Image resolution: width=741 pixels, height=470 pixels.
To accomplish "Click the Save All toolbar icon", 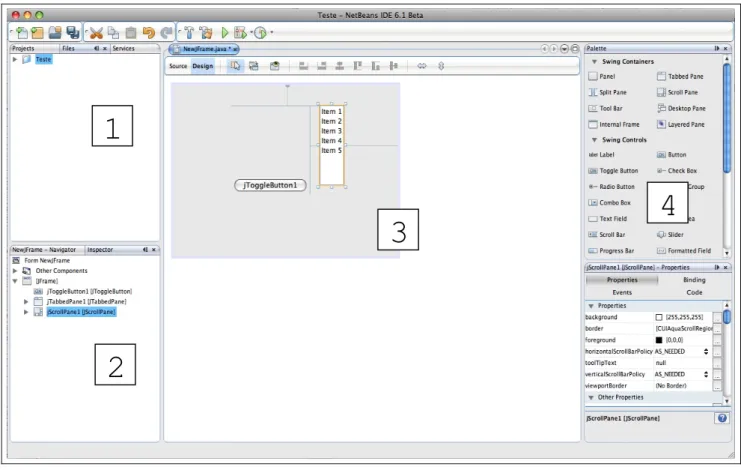I will [x=72, y=33].
